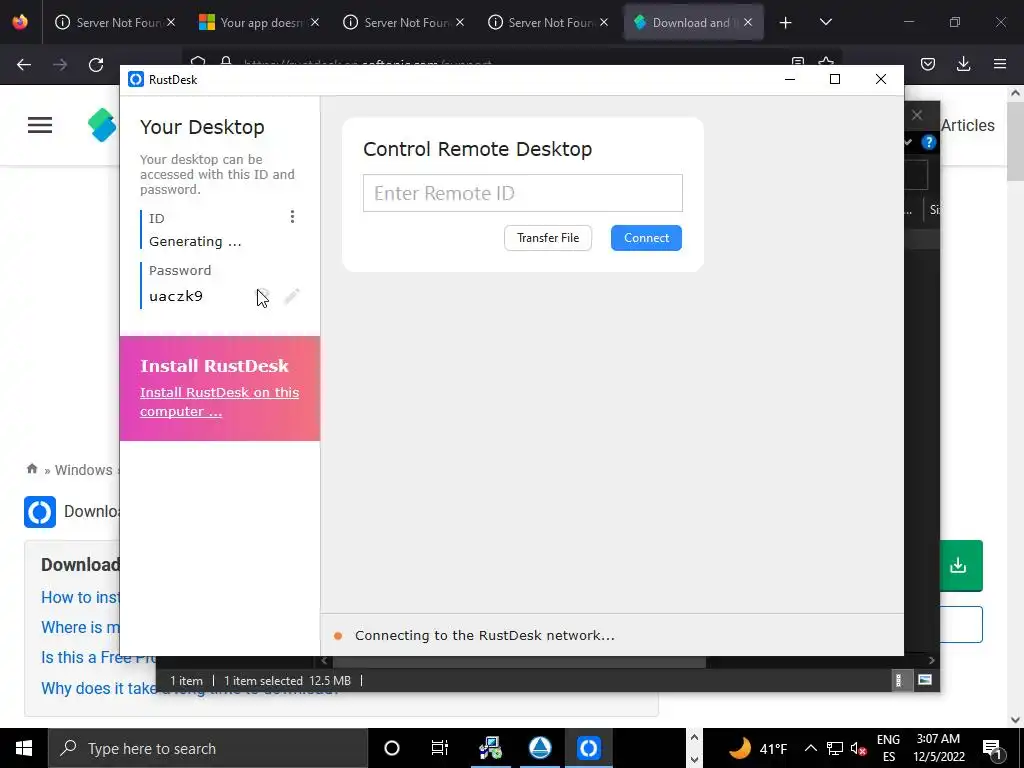This screenshot has height=768, width=1024.
Task: Click the Save to Pocket icon
Action: tap(927, 64)
